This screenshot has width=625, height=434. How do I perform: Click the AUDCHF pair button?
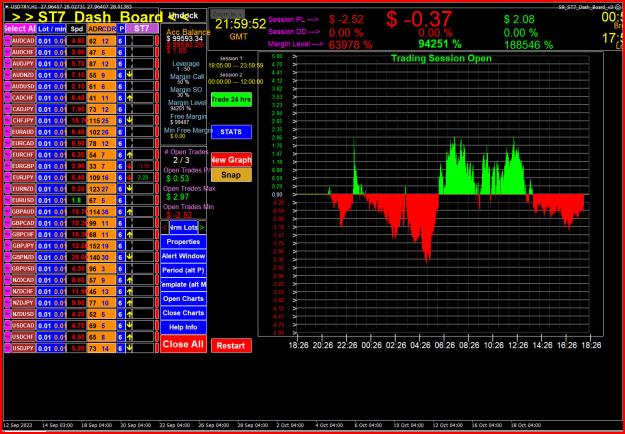click(23, 52)
